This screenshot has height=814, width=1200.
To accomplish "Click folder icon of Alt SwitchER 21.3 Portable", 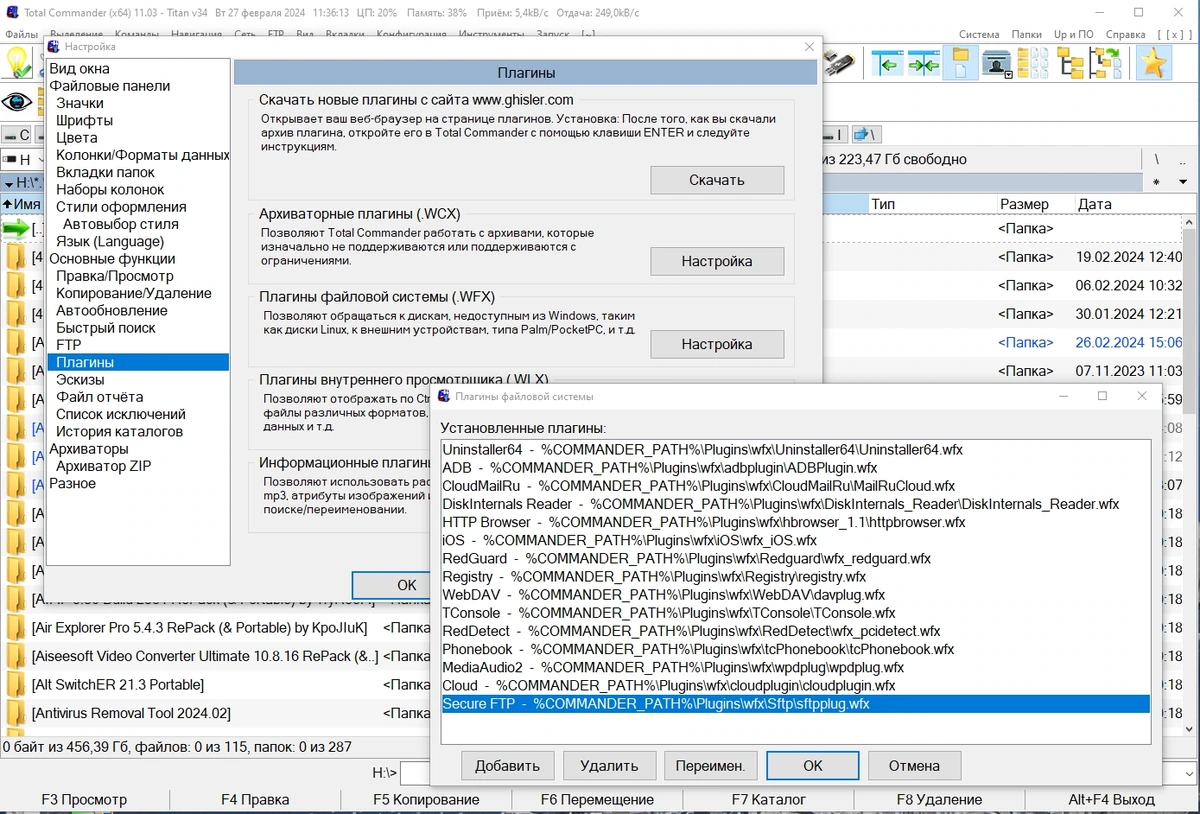I will click(x=16, y=685).
